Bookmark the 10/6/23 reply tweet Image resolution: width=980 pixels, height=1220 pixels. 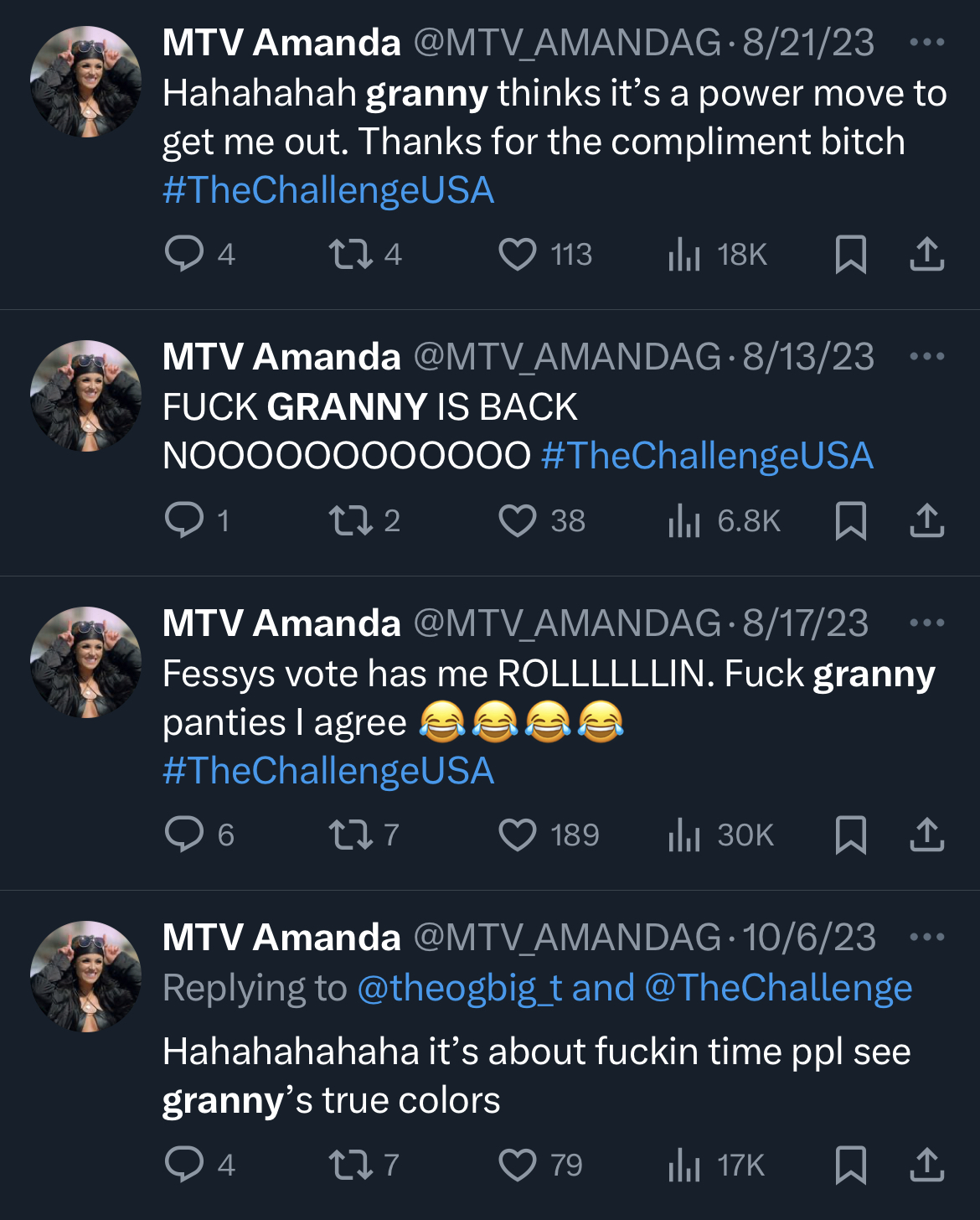(851, 1165)
